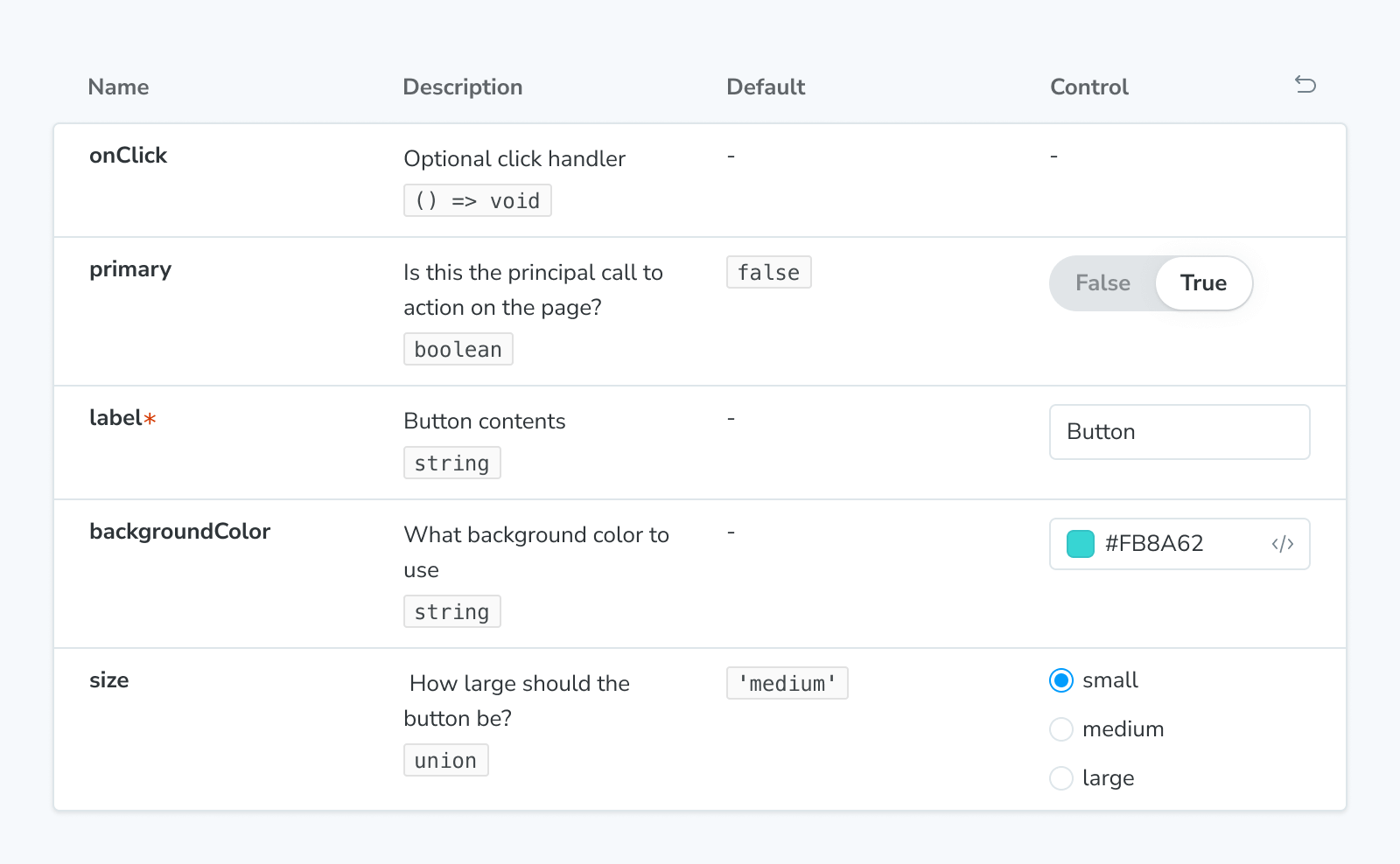The width and height of the screenshot is (1400, 864).
Task: Select the large size radio button
Action: coord(1060,777)
